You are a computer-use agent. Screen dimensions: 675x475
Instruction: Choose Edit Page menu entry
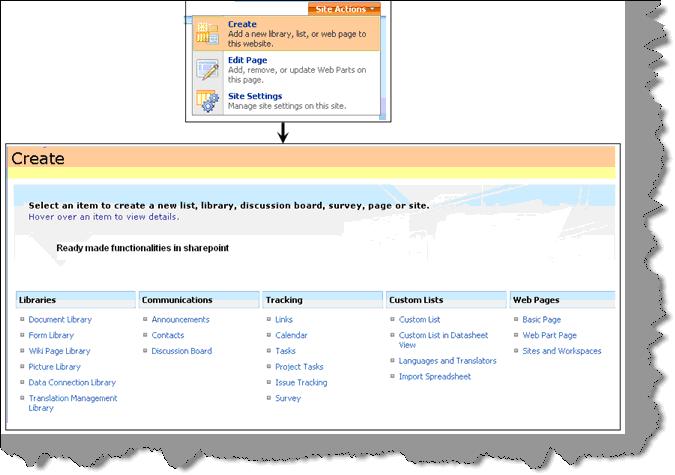coord(287,69)
